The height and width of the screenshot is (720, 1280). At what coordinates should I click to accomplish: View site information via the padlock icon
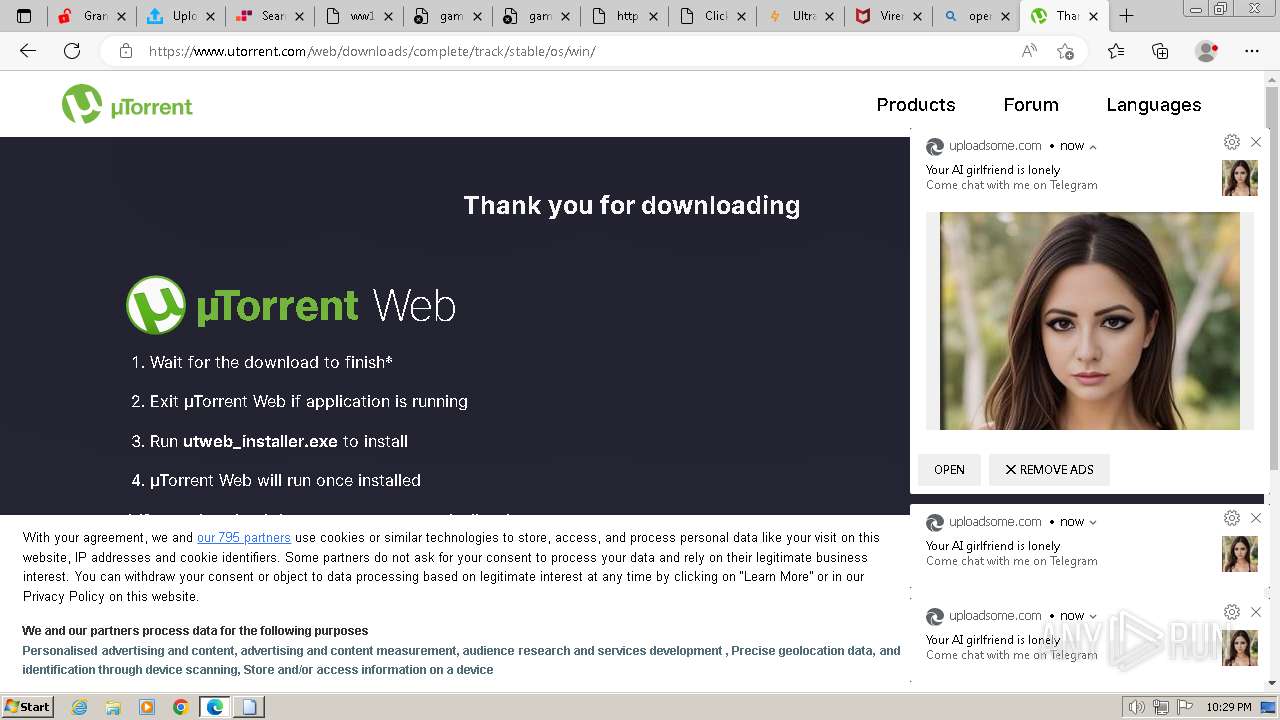point(126,51)
